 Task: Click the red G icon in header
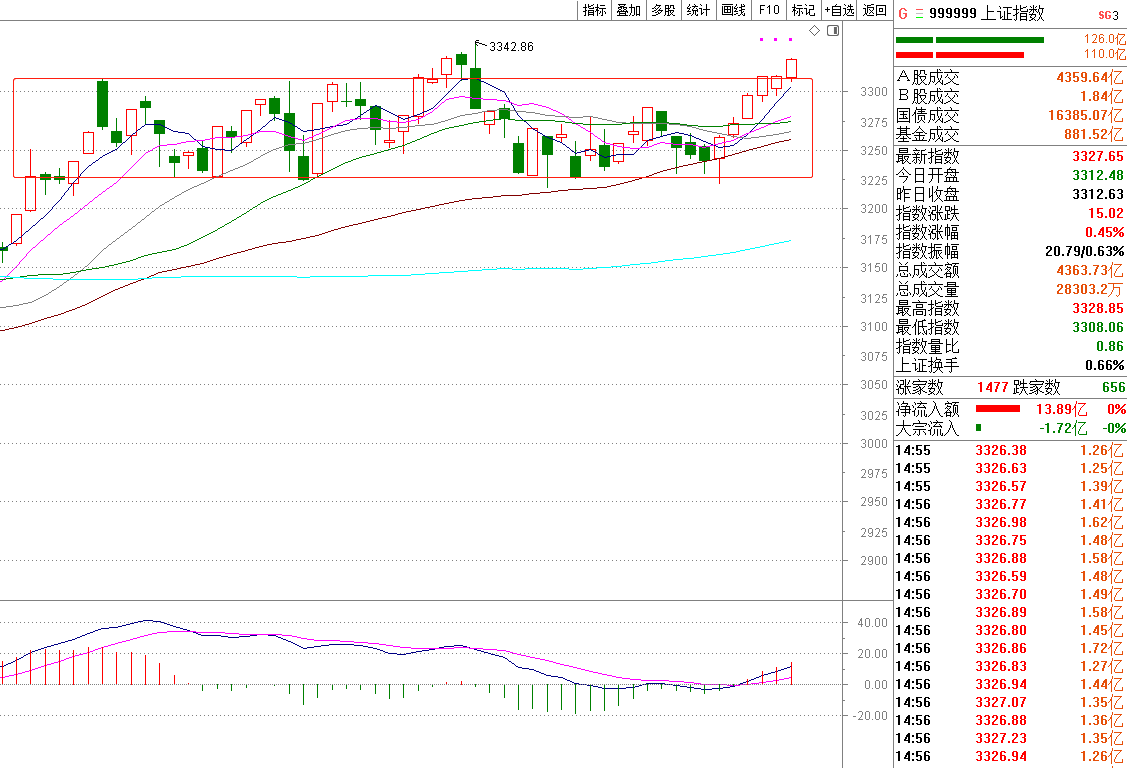tap(903, 14)
